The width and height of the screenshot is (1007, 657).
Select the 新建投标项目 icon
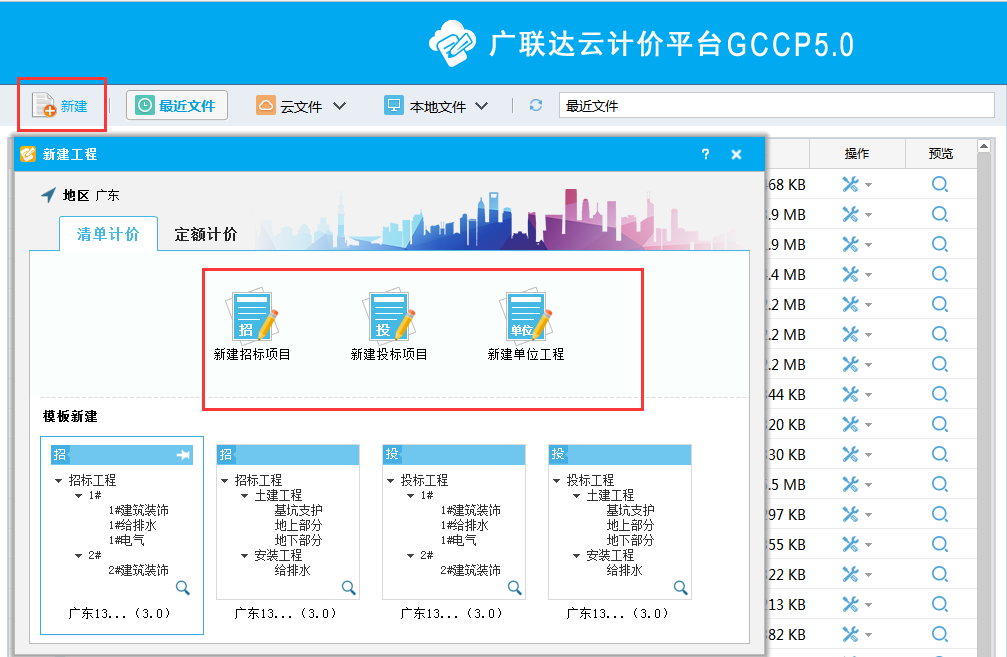pos(389,315)
